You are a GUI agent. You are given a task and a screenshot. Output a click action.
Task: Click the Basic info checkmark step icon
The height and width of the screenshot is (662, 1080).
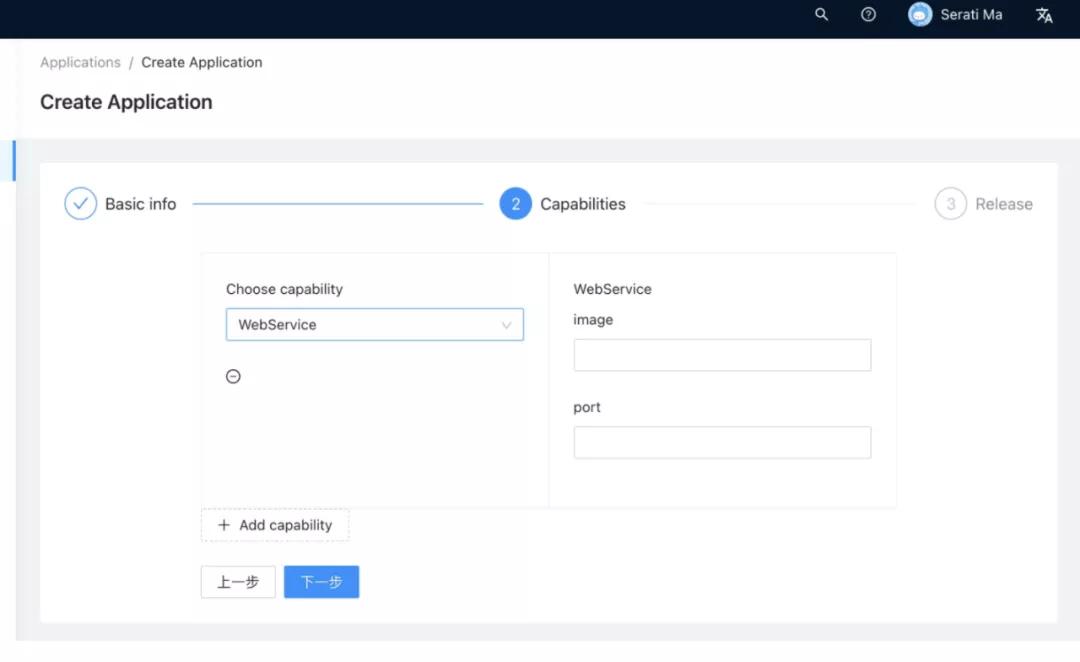[x=80, y=204]
